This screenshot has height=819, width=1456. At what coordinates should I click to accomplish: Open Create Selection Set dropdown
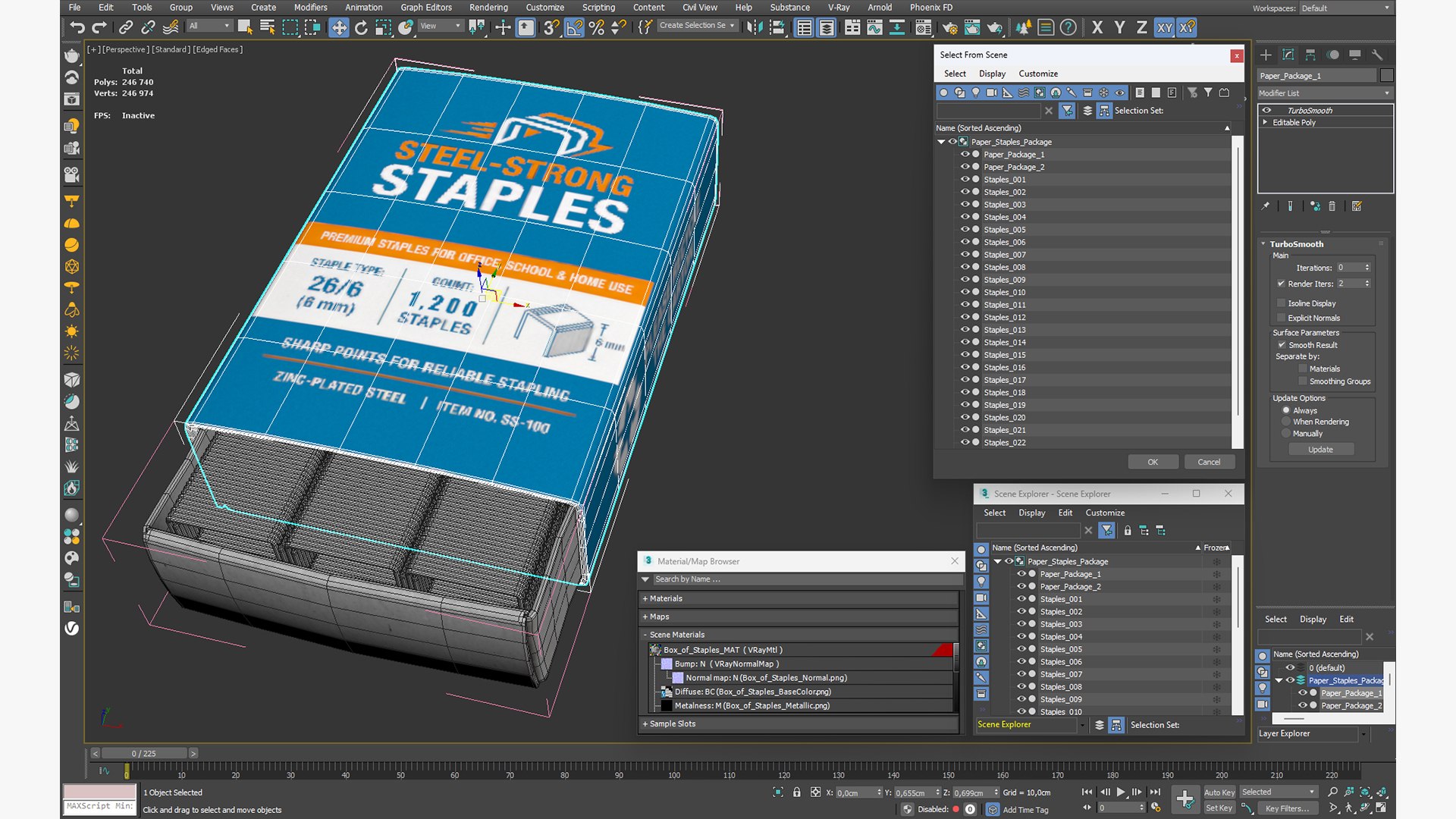(697, 26)
